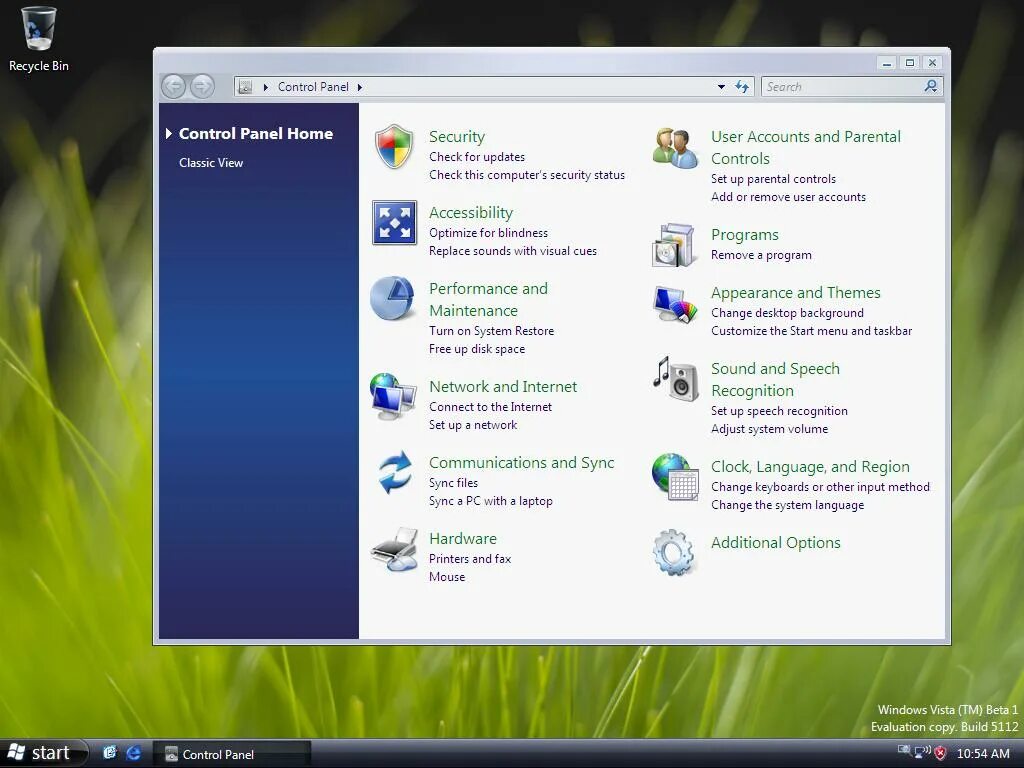Open Communications and Sync icon
This screenshot has height=768, width=1024.
pyautogui.click(x=394, y=473)
